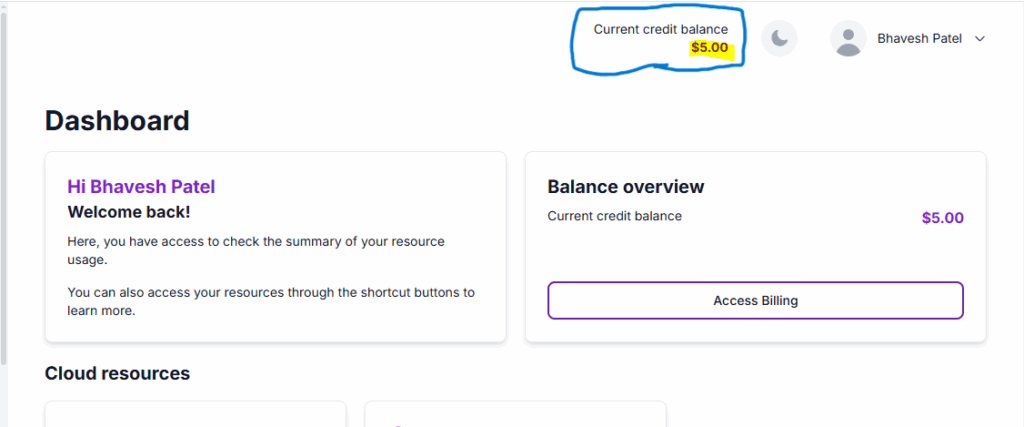Click the Balance overview card title
Screen dimensions: 1024x427
click(x=626, y=187)
